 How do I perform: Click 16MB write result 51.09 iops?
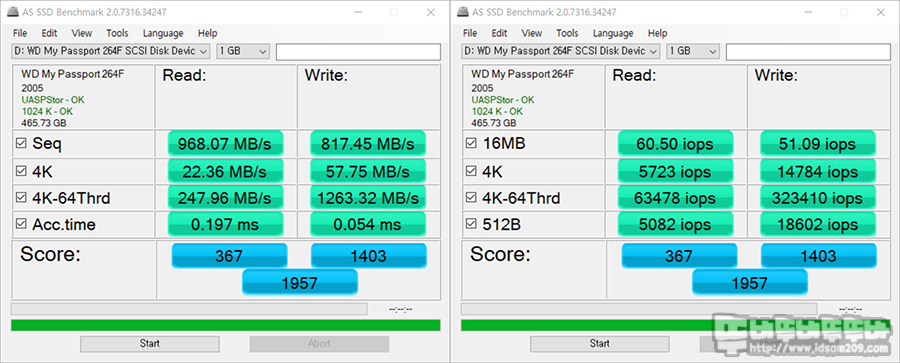818,144
